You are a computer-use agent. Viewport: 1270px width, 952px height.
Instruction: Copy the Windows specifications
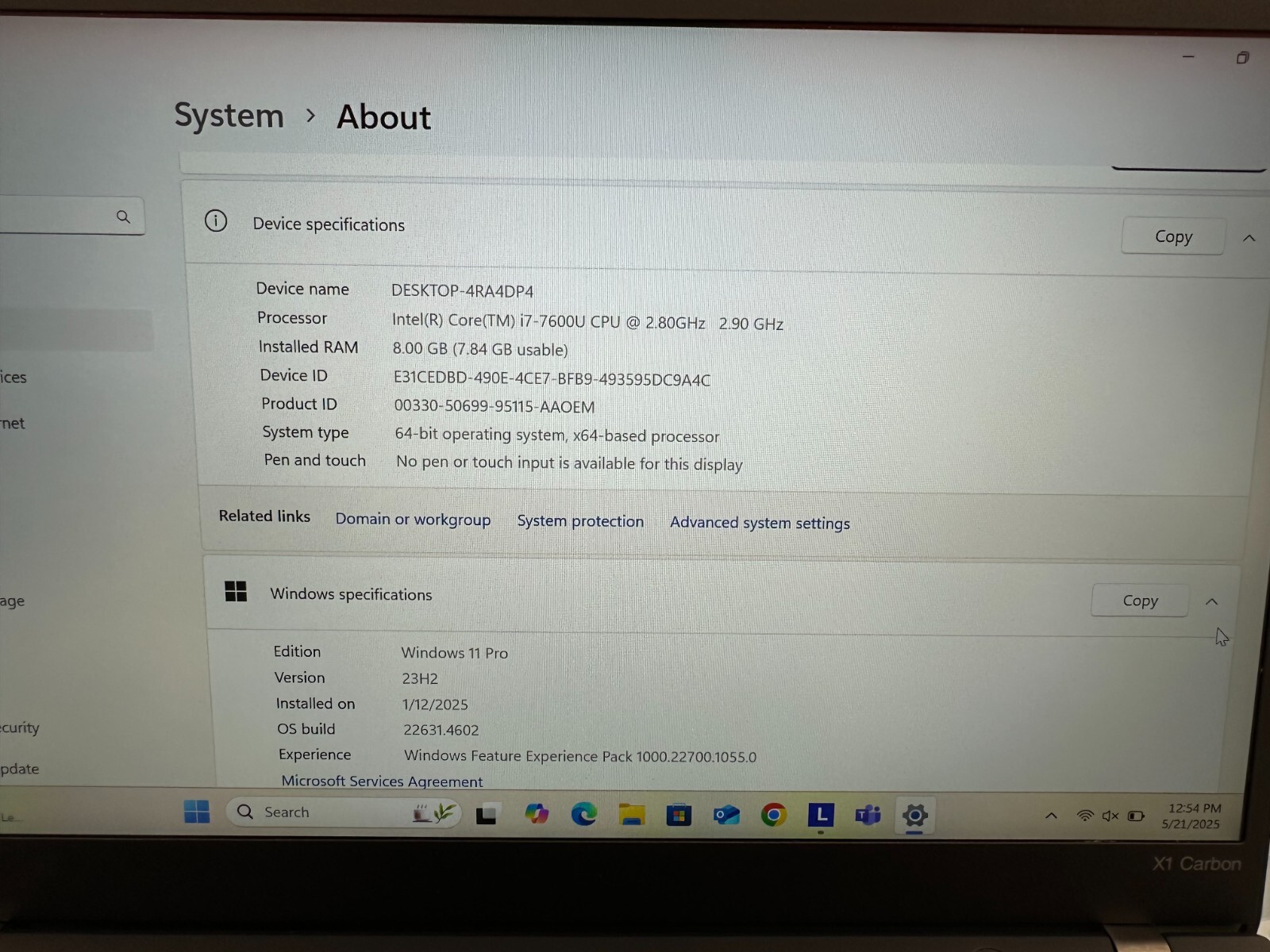1140,601
